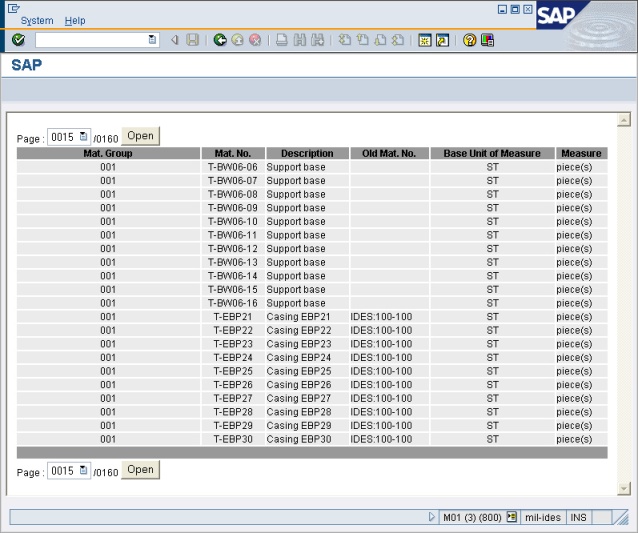Open the Help menu

point(75,20)
